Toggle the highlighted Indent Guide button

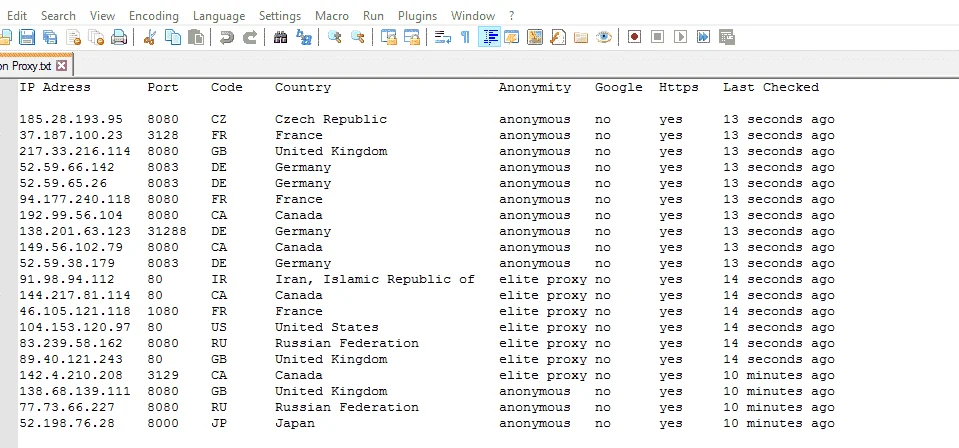pos(489,37)
